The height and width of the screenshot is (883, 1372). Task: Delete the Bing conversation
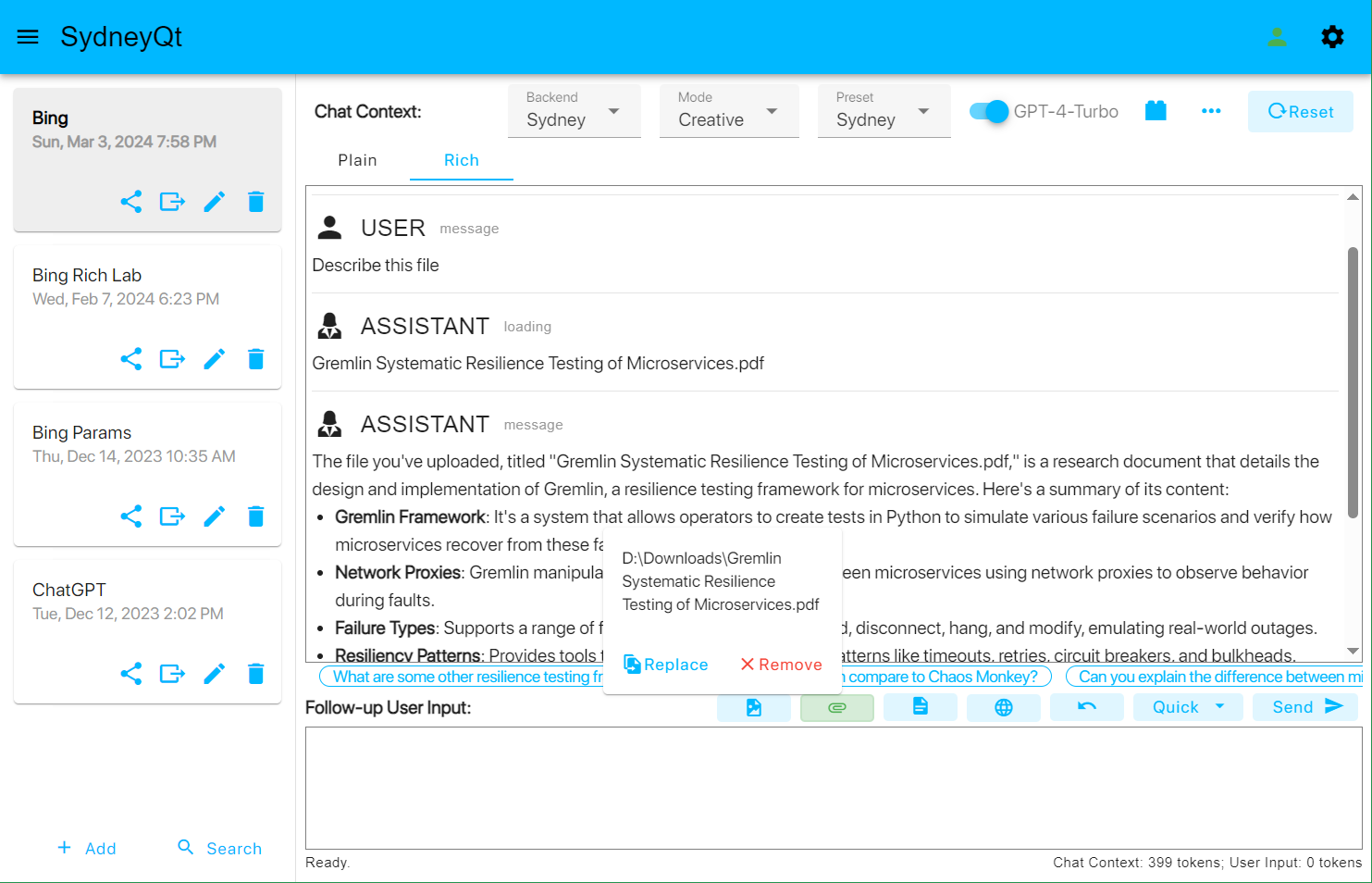[256, 202]
